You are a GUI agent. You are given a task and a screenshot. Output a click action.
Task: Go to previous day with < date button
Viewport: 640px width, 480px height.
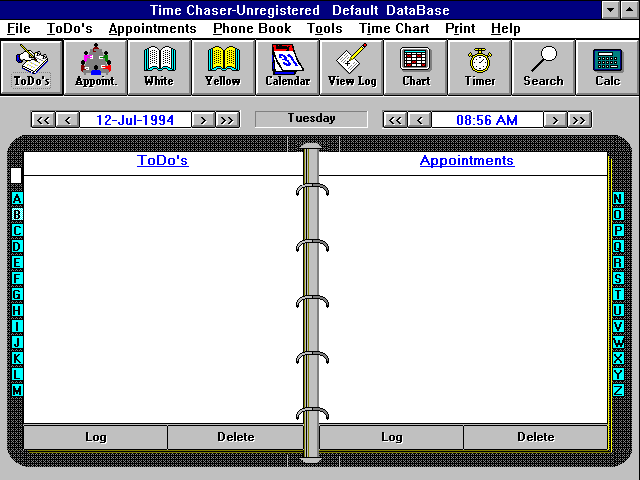click(x=68, y=120)
